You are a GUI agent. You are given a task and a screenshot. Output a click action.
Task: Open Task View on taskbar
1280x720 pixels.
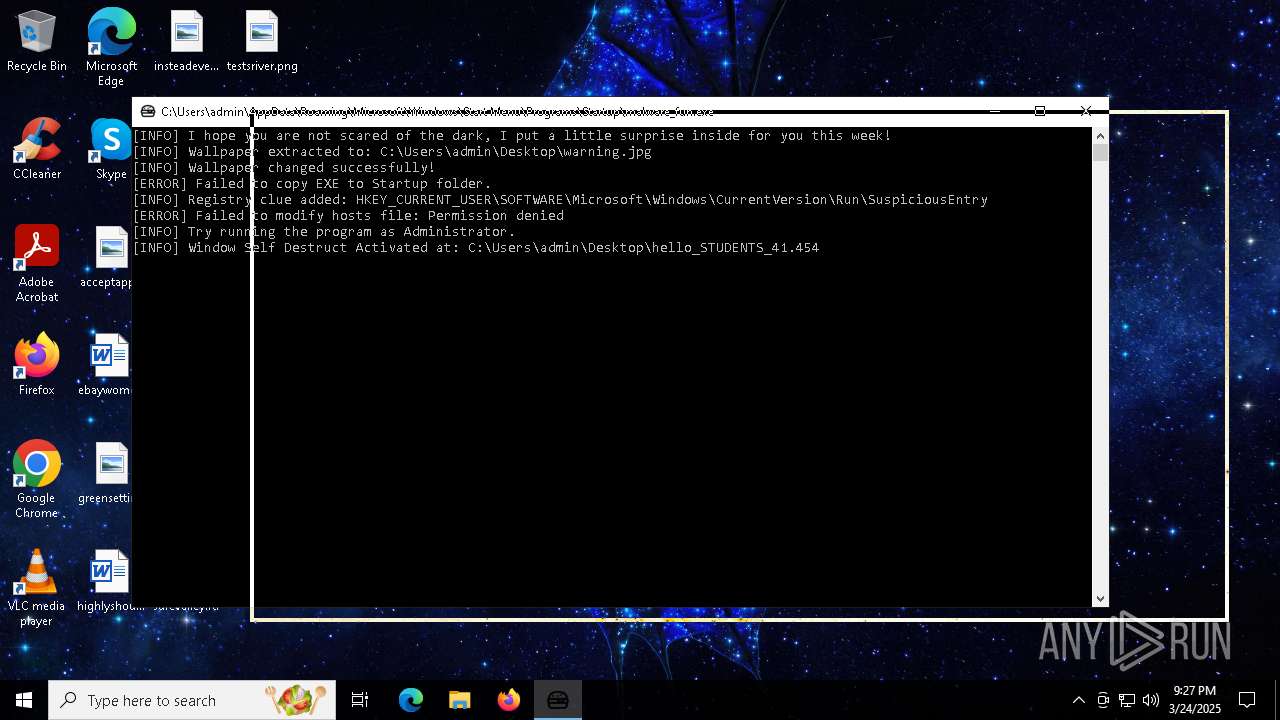[360, 700]
